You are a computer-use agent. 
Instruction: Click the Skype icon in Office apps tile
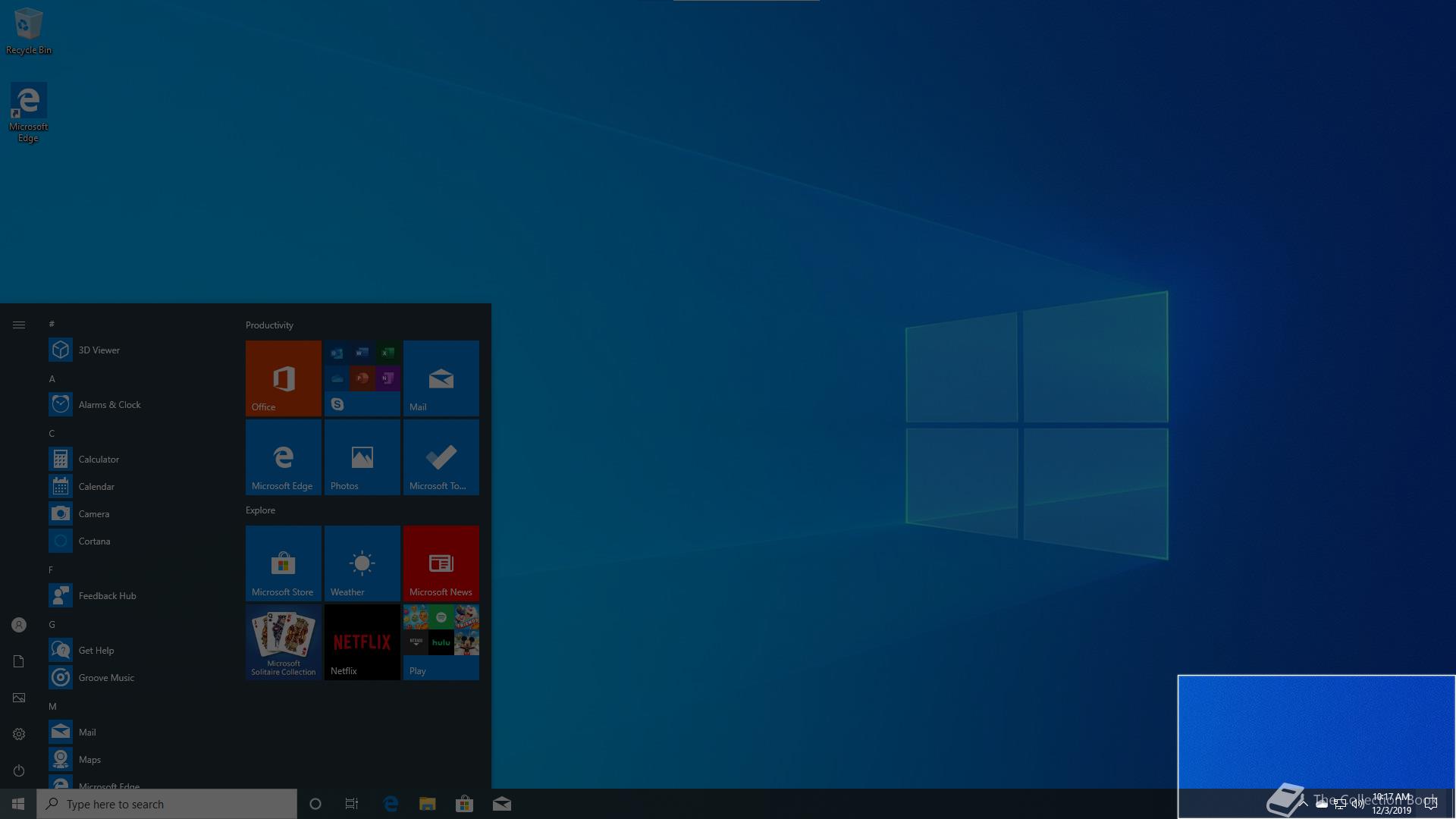(x=337, y=404)
